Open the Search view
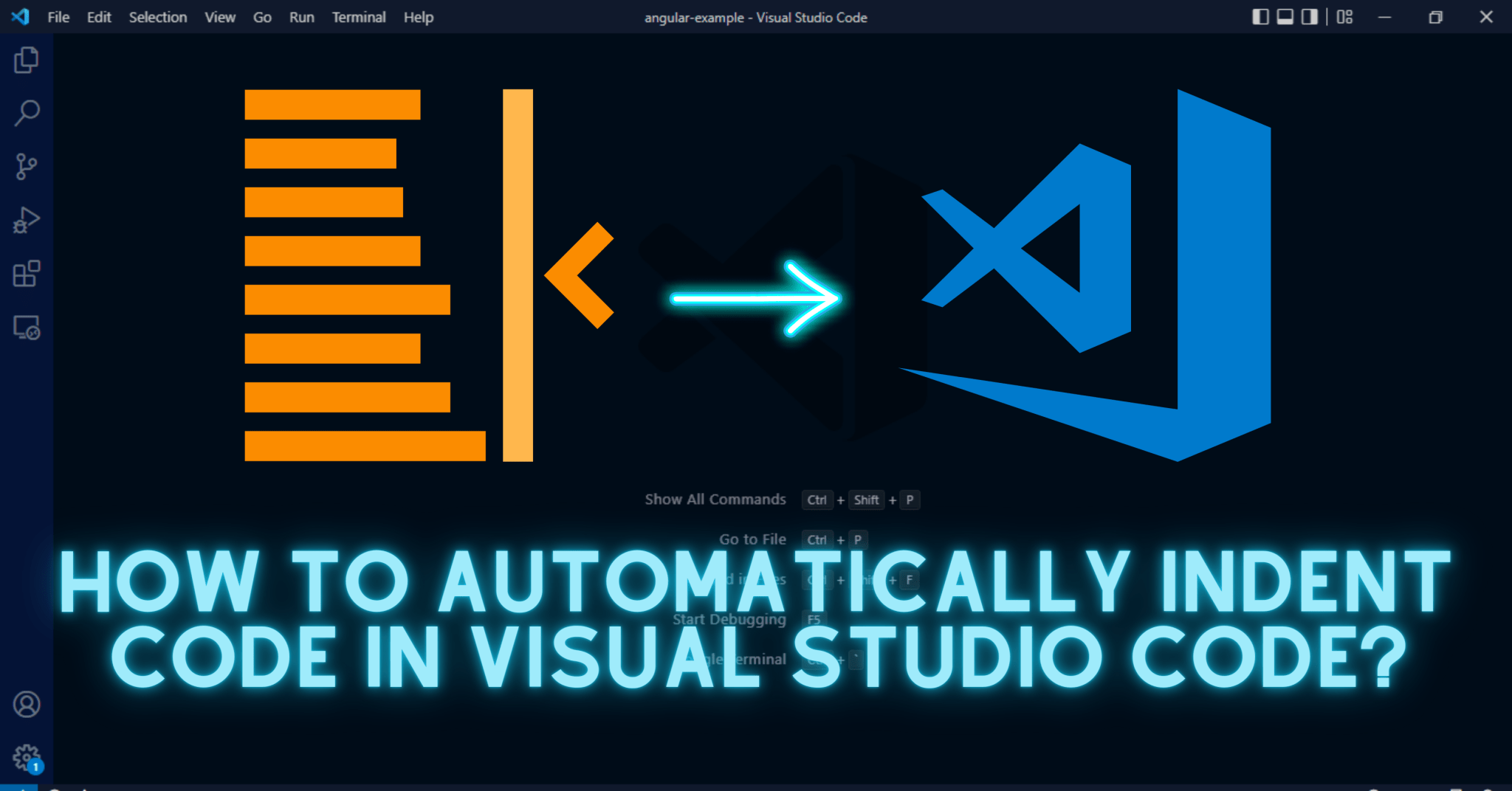 pyautogui.click(x=27, y=112)
